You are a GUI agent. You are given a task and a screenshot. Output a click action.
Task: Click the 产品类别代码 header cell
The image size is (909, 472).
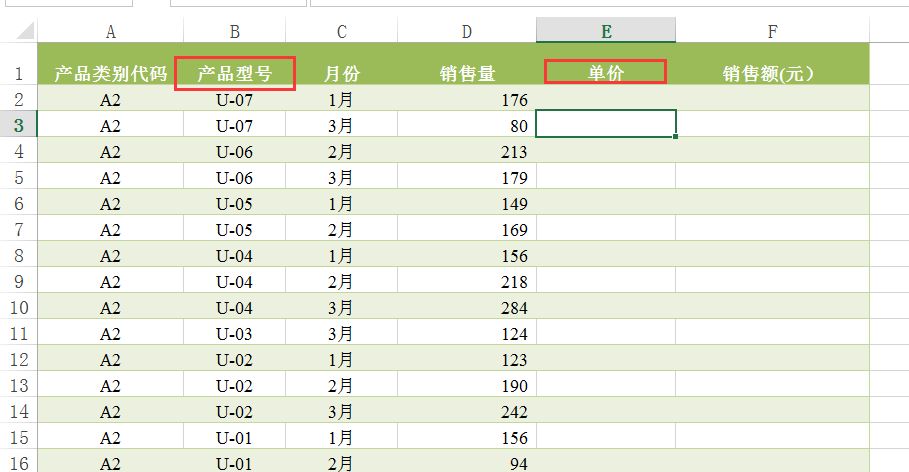(110, 64)
